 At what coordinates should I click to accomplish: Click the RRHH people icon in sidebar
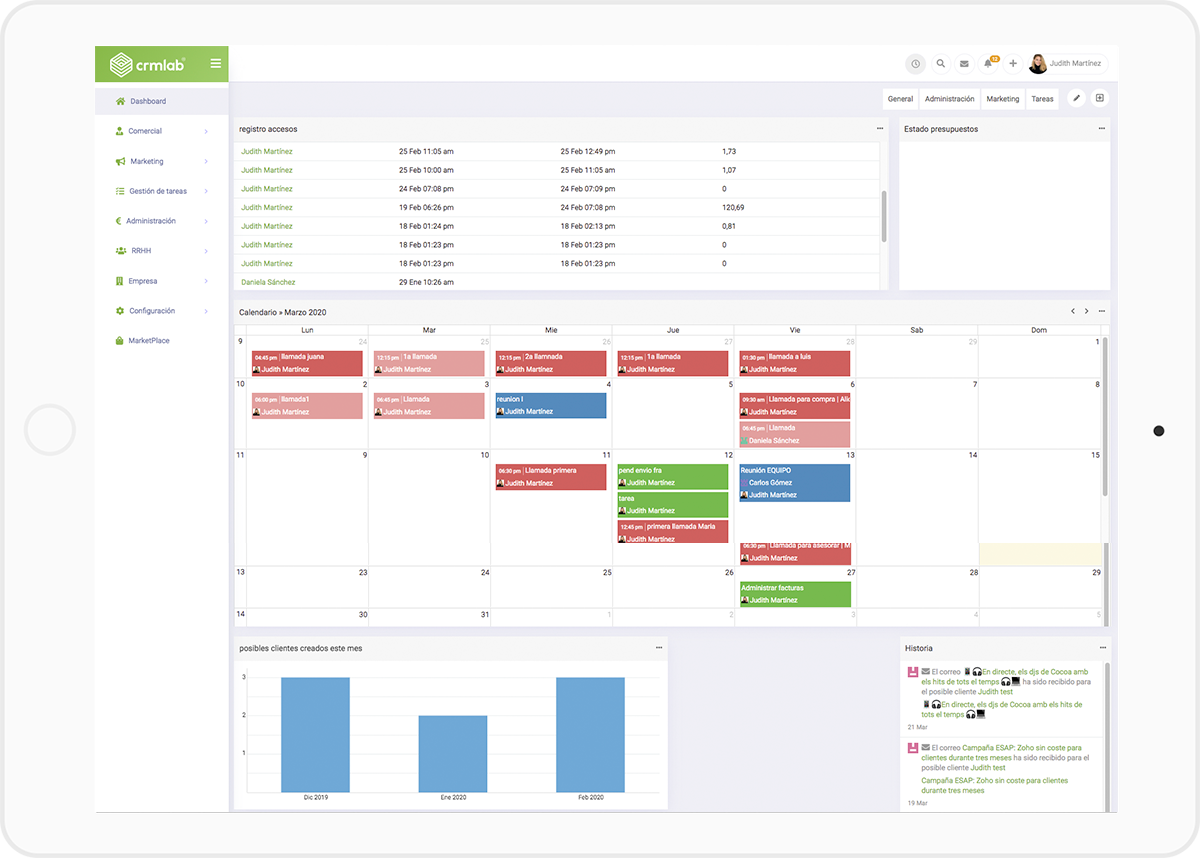tap(120, 251)
